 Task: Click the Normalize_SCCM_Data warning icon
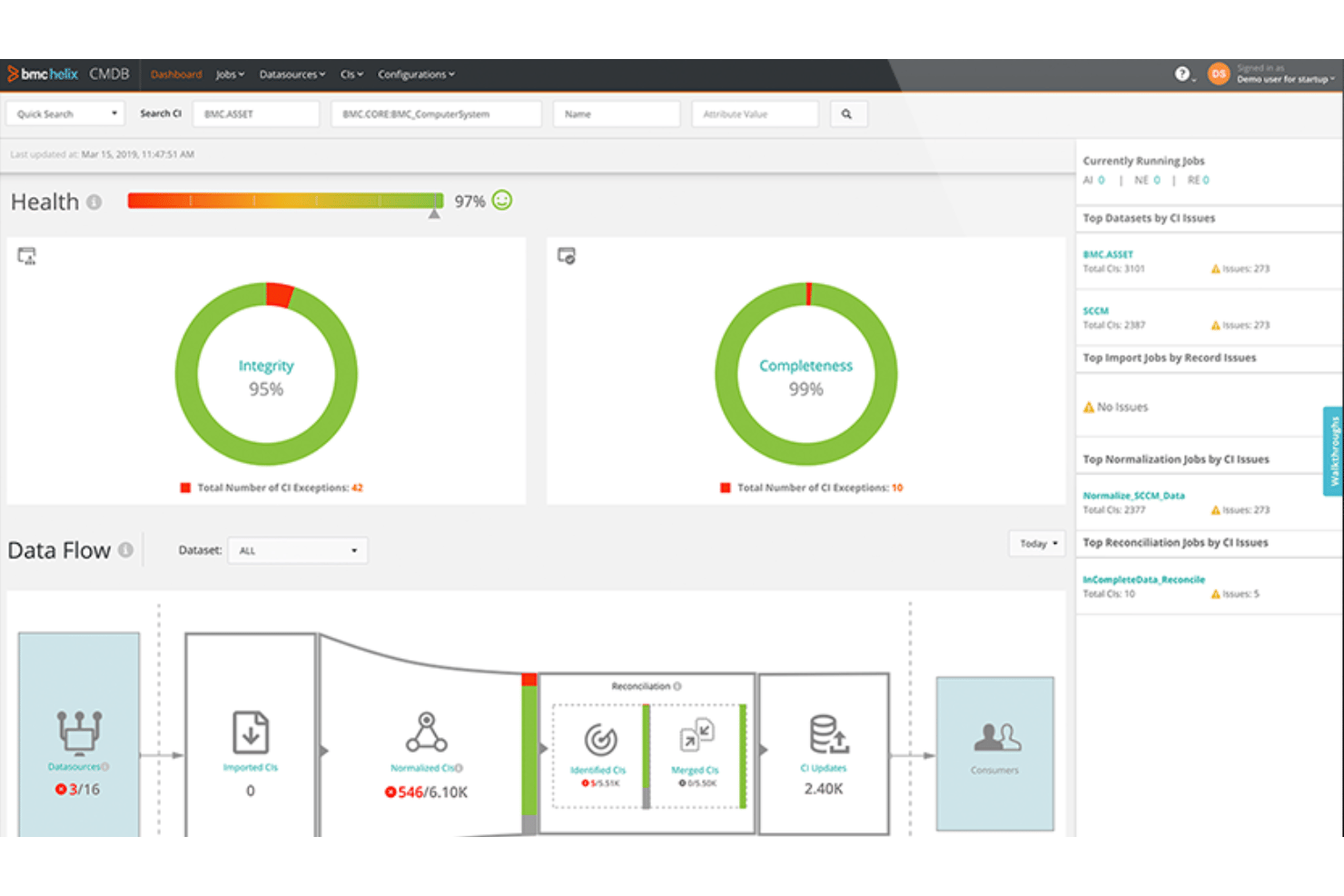[1216, 510]
